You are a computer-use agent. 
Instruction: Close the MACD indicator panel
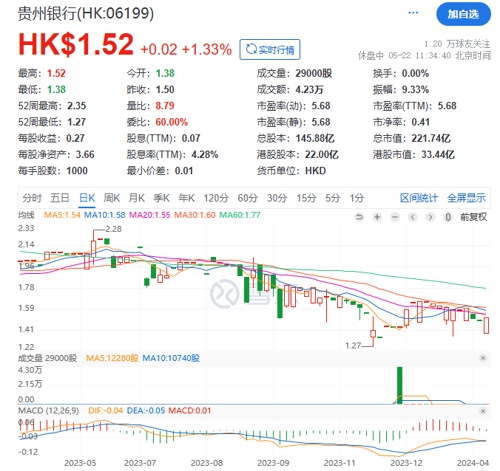tap(483, 411)
